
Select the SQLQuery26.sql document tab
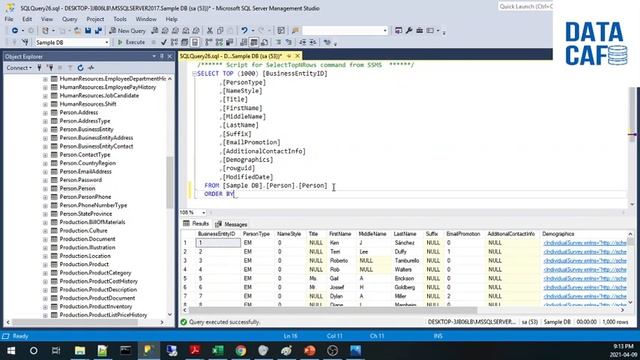pos(231,56)
